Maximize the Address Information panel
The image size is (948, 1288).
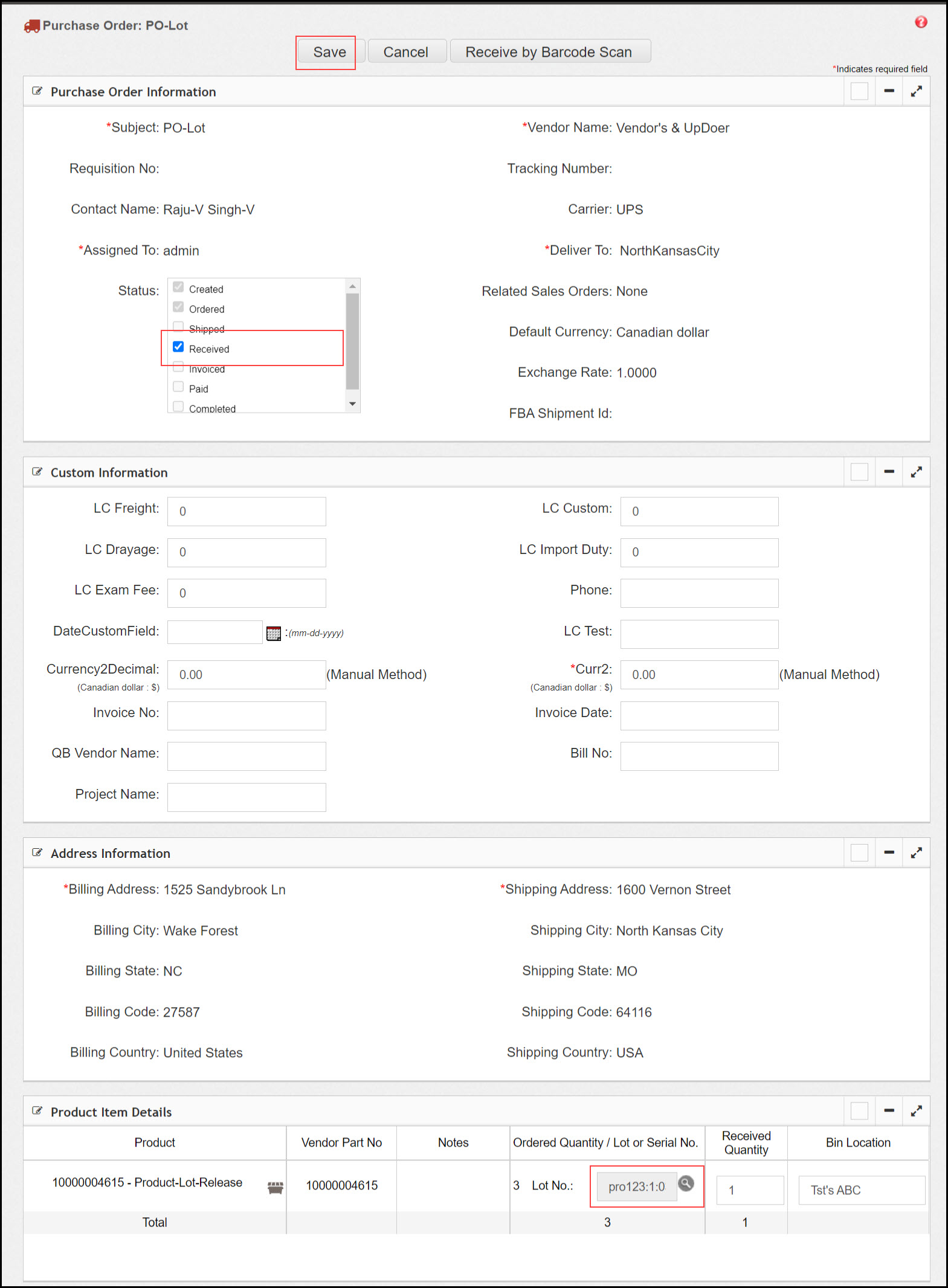(x=916, y=852)
